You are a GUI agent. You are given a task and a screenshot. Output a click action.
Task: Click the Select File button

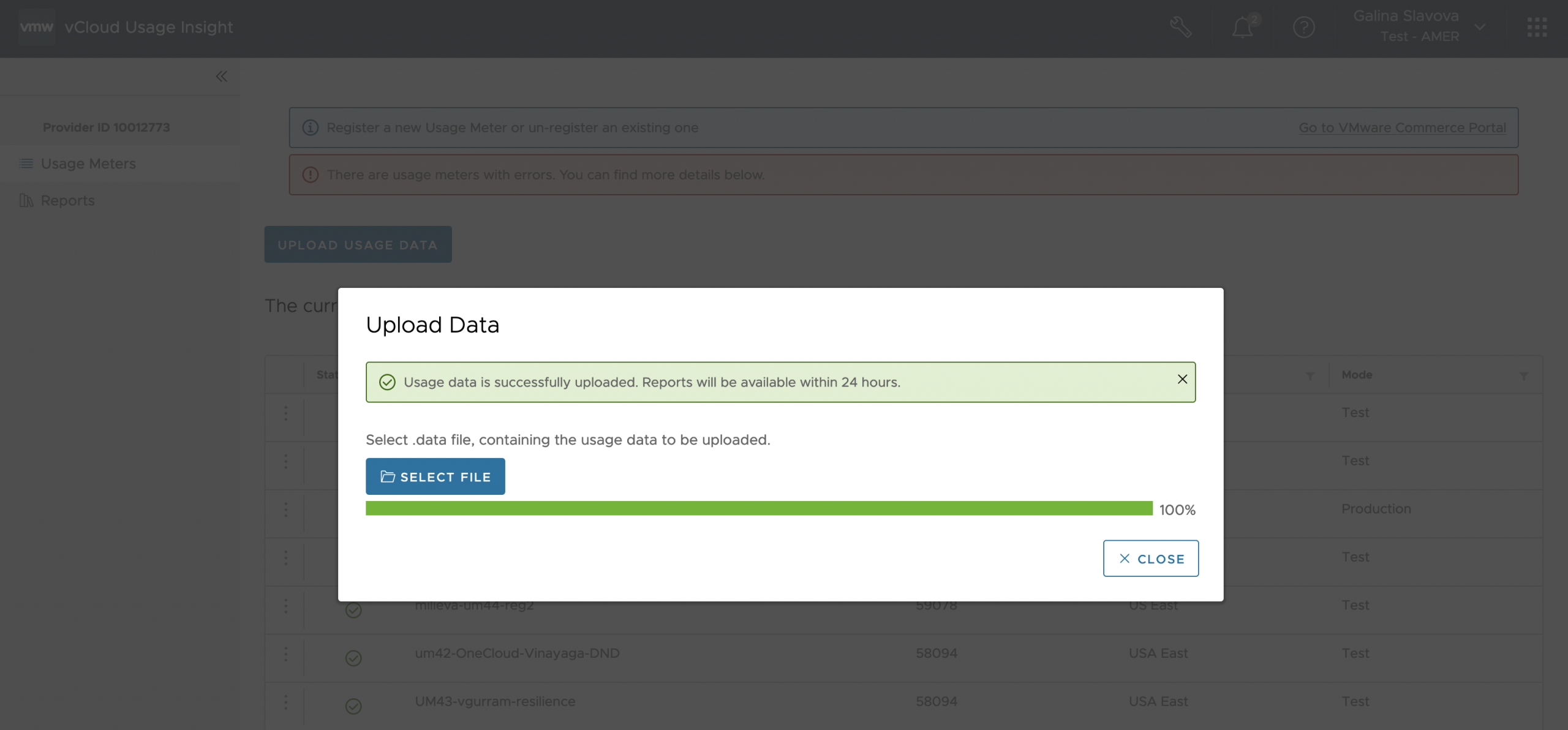tap(435, 476)
